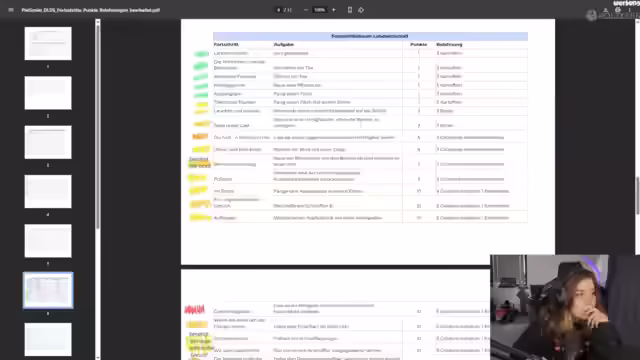Select the highlighted page 6 thumbnail
This screenshot has height=360, width=640.
[x=48, y=290]
